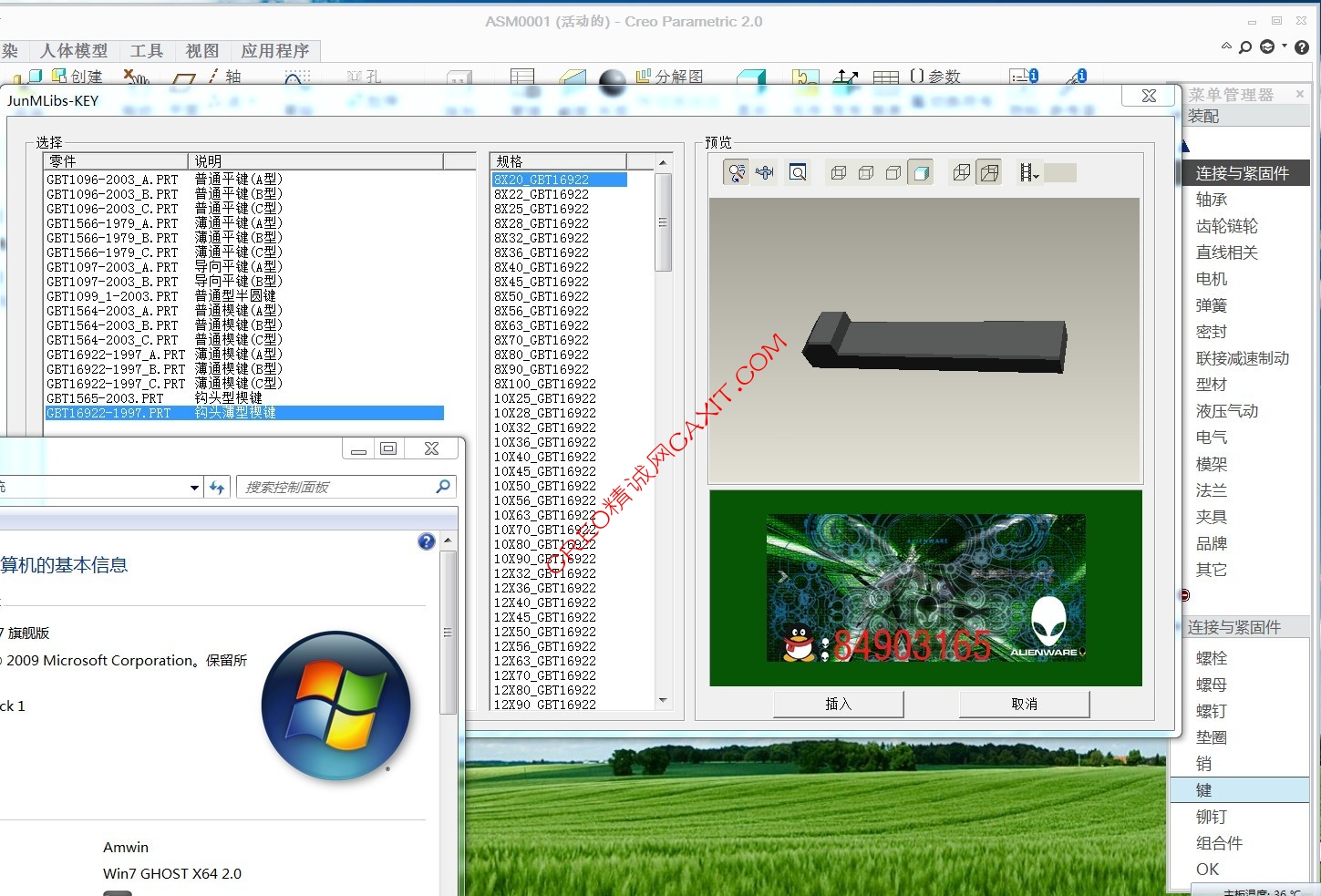Open Creo help question mark icon
The image size is (1321, 896).
point(1302,47)
